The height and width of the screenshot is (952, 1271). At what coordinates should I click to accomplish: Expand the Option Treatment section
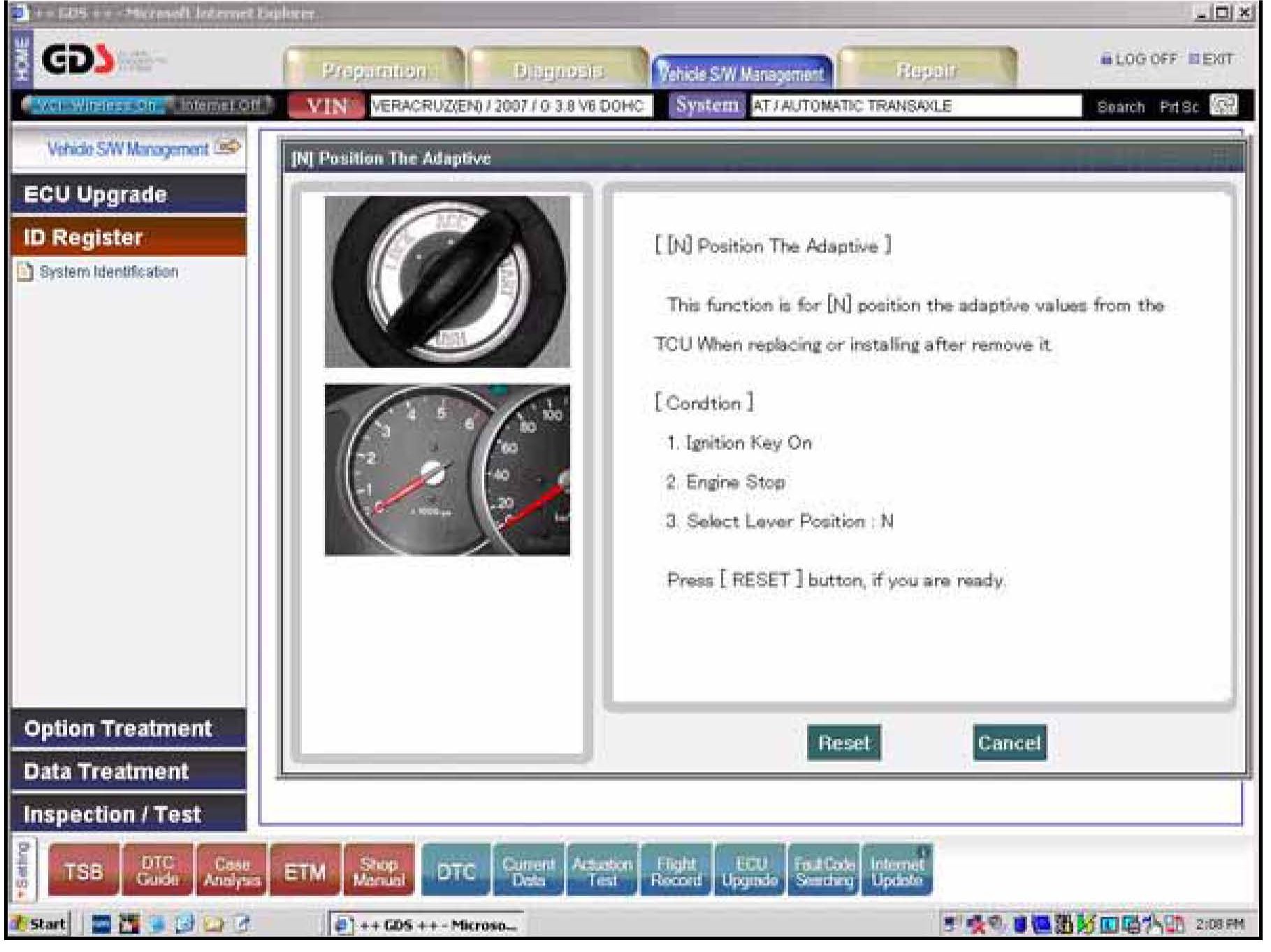[x=129, y=728]
